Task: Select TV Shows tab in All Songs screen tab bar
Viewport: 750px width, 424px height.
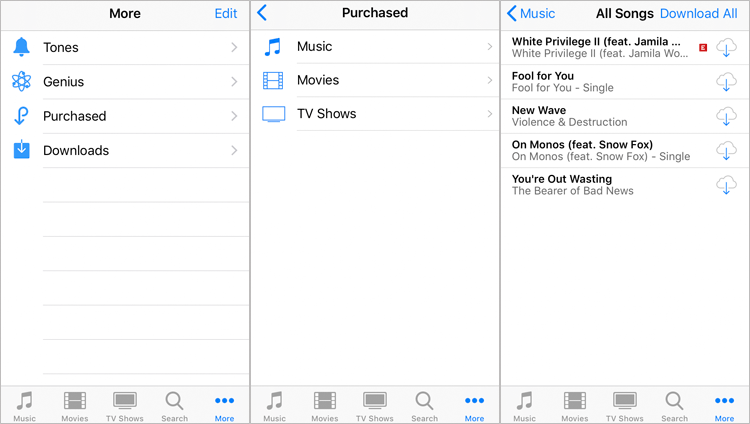Action: (x=625, y=407)
